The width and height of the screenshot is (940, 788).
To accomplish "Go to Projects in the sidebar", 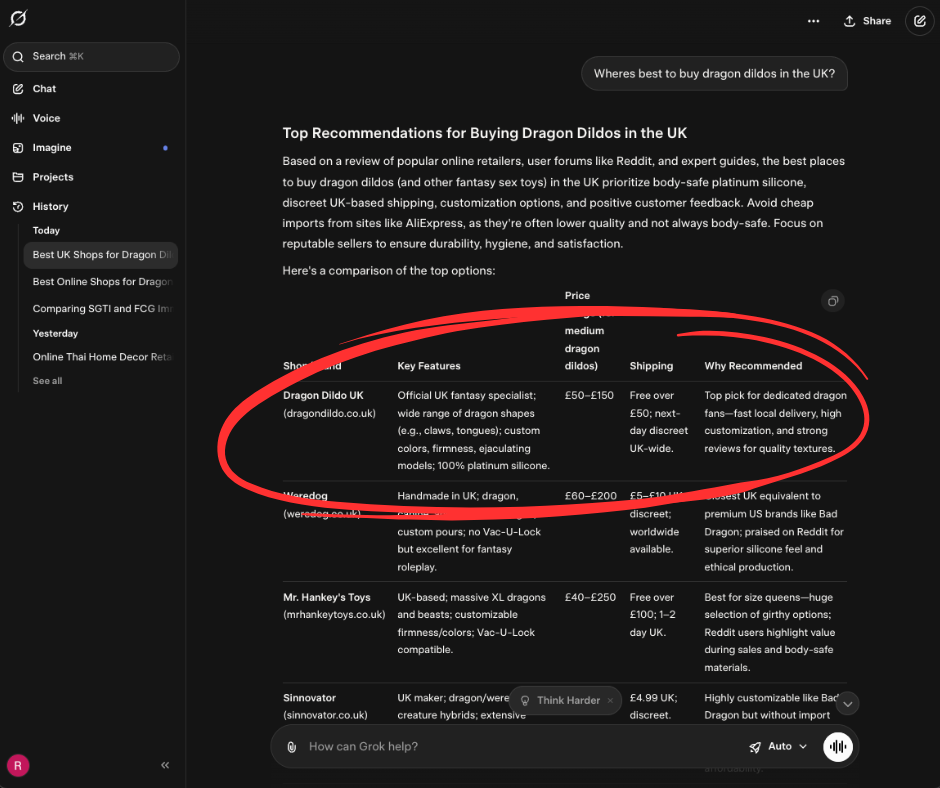I will point(53,177).
